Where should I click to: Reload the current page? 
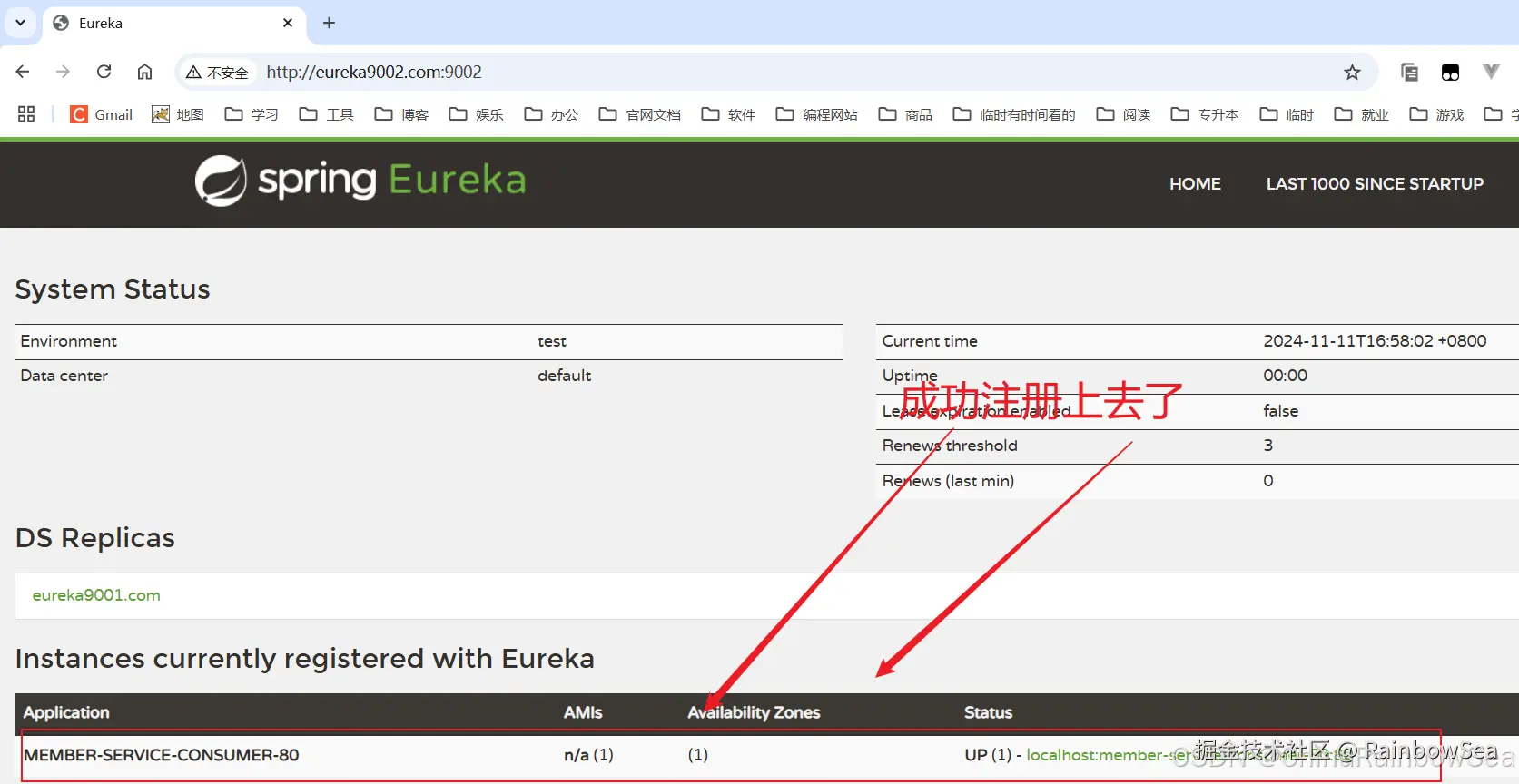(x=104, y=72)
